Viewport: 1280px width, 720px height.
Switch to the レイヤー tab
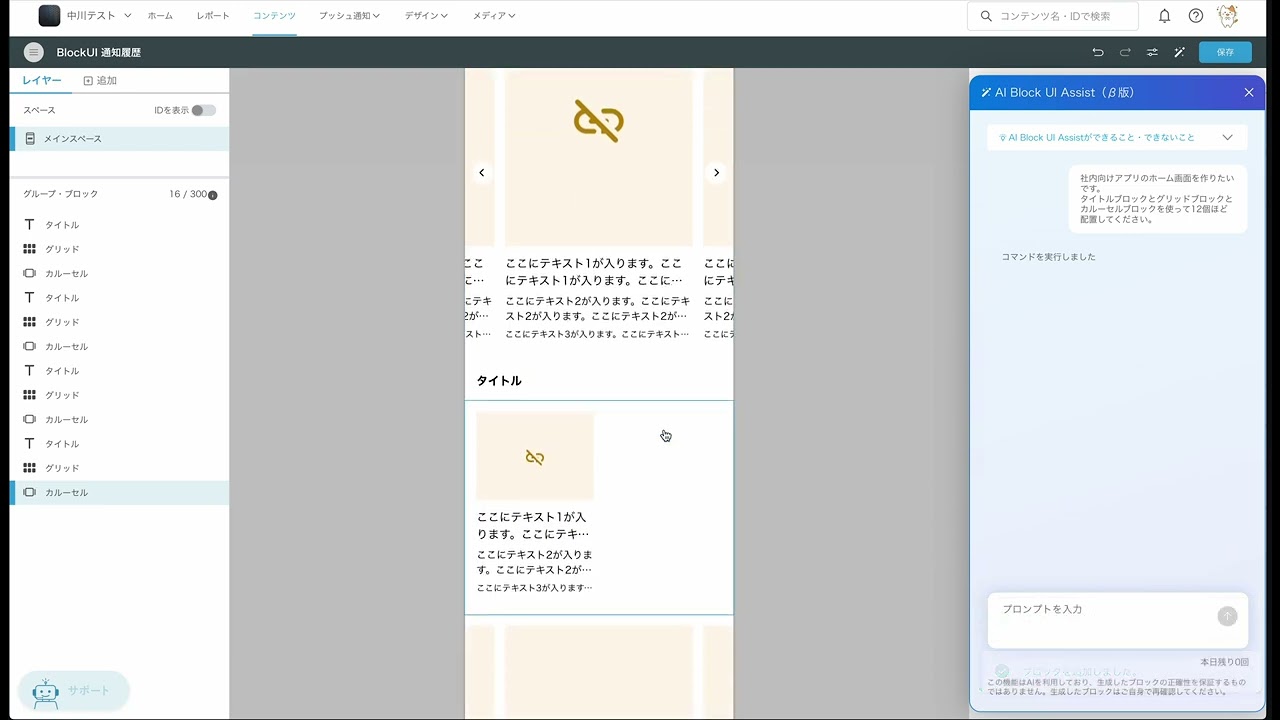[x=42, y=80]
